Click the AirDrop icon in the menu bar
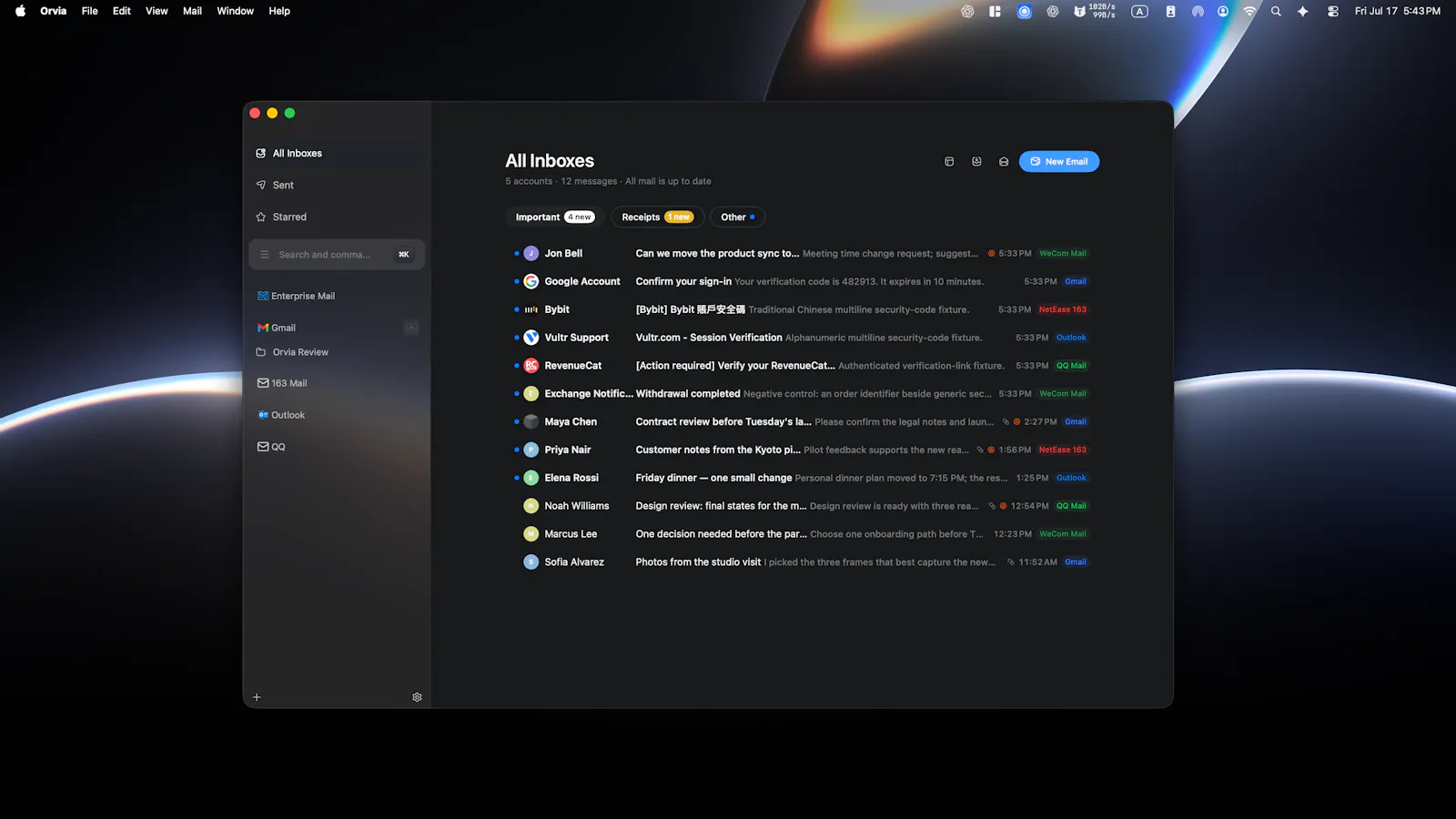1456x819 pixels. (x=1198, y=11)
